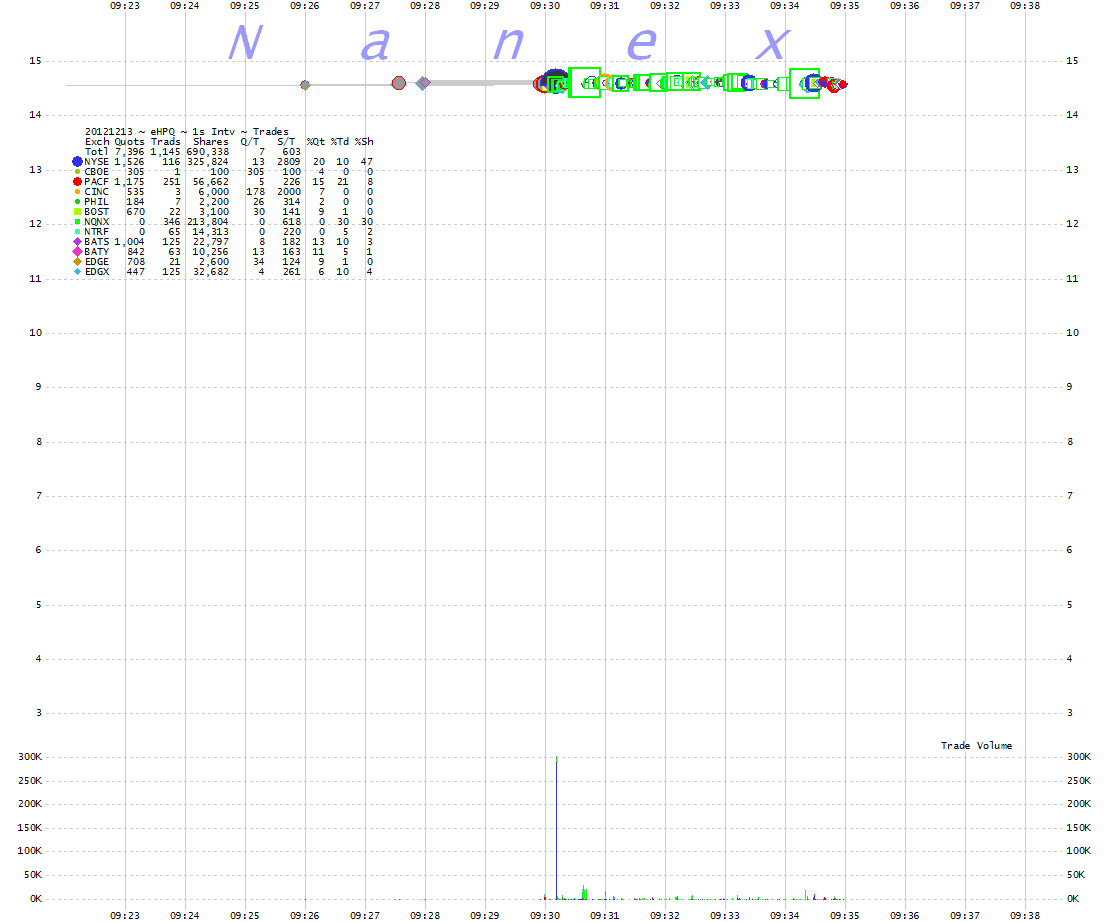Click the 'PACF' exchange label
This screenshot has height=922, width=1109.
point(96,182)
